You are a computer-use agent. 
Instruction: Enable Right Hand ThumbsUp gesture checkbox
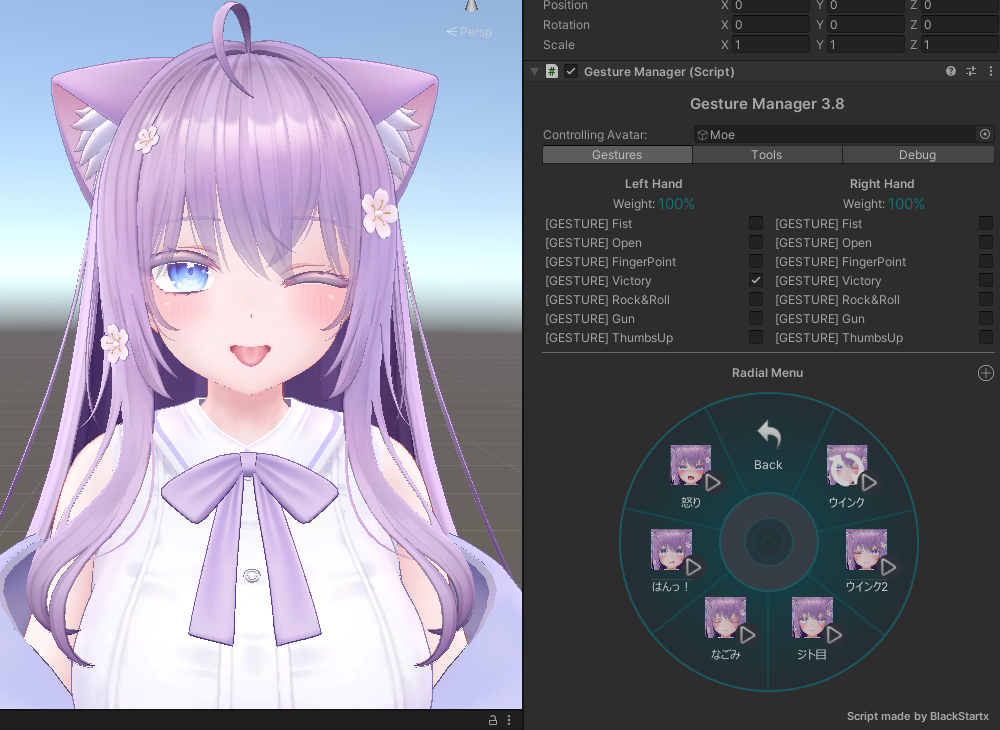(x=986, y=338)
